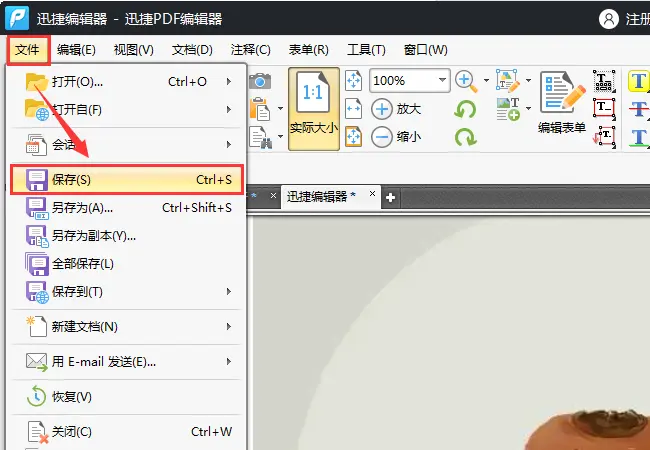The image size is (650, 450).
Task: Click the clipboard paste icon
Action: click(x=260, y=109)
